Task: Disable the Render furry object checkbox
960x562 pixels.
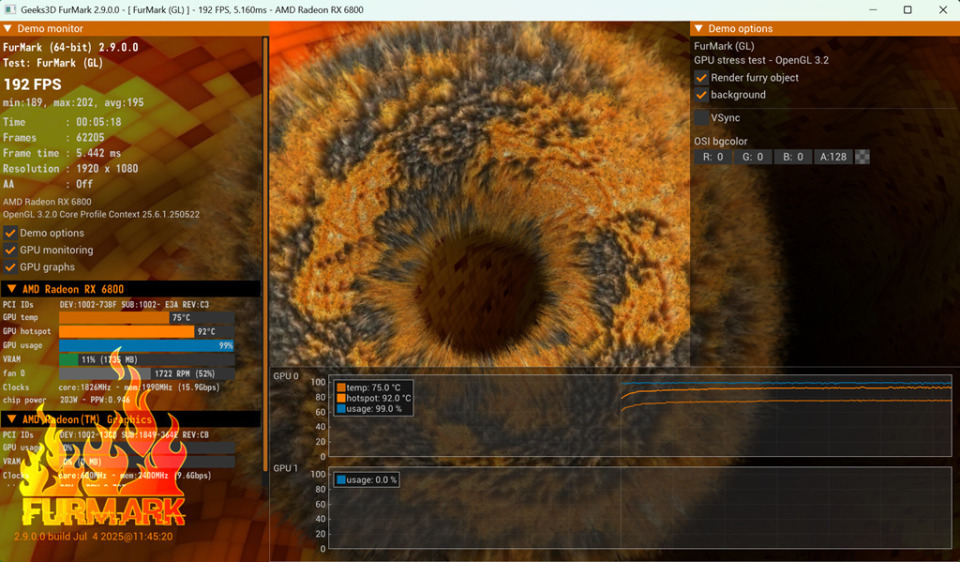Action: click(702, 78)
